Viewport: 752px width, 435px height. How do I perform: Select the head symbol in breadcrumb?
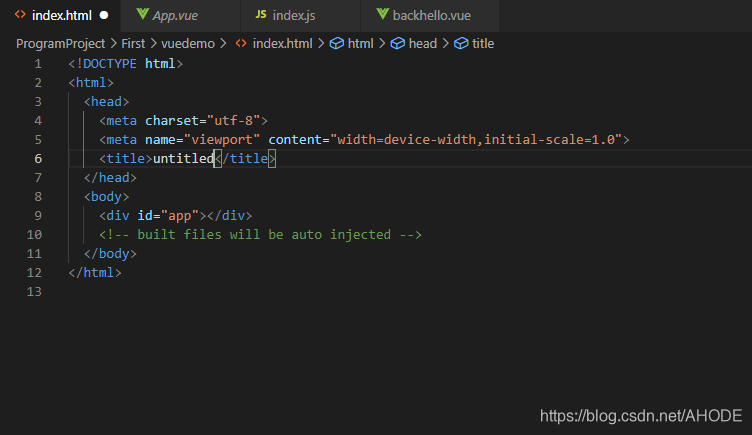point(423,44)
